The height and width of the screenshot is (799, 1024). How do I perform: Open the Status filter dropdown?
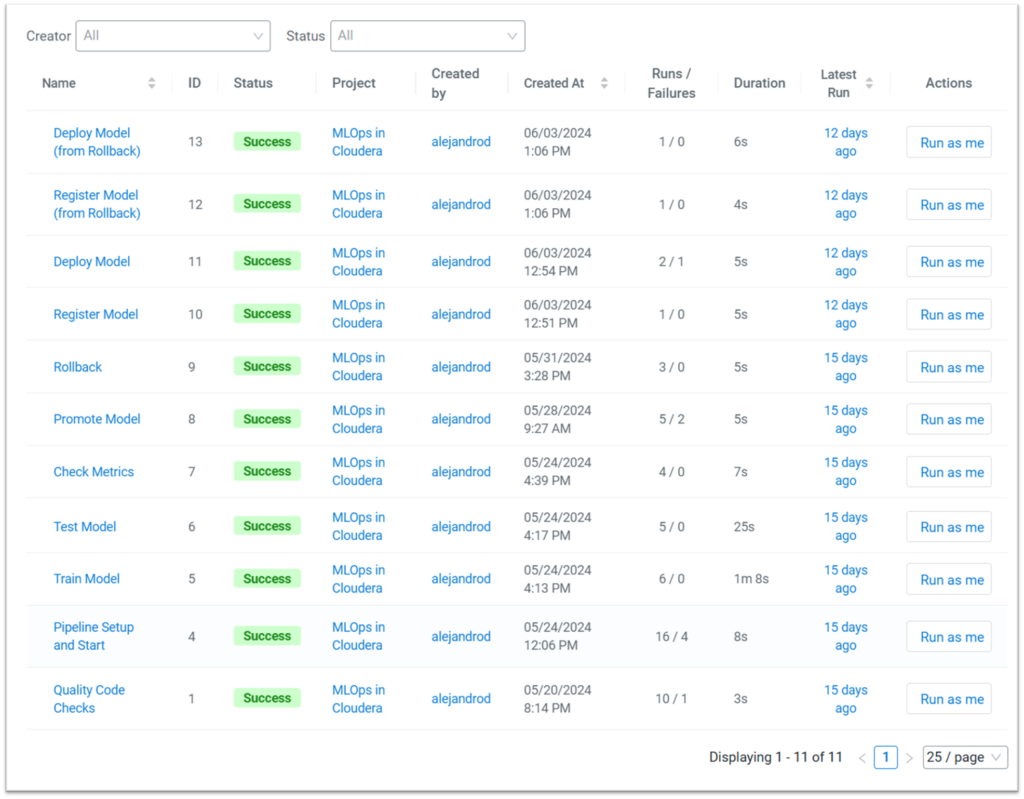coord(428,36)
